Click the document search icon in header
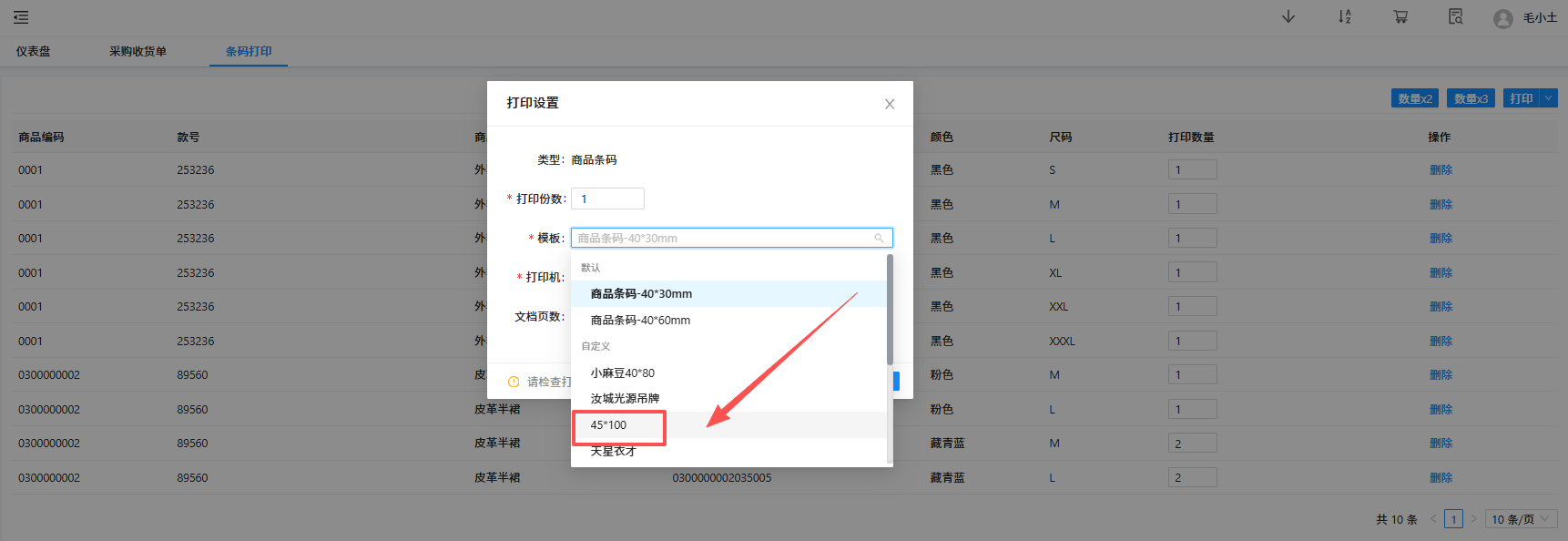This screenshot has height=541, width=1568. [1456, 17]
